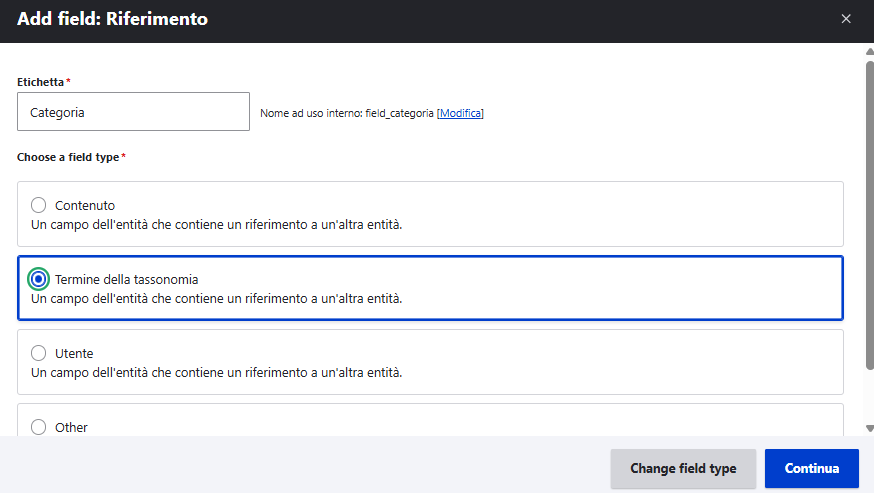Click the scrollbar up arrow
The width and height of the screenshot is (874, 493).
pyautogui.click(x=869, y=52)
